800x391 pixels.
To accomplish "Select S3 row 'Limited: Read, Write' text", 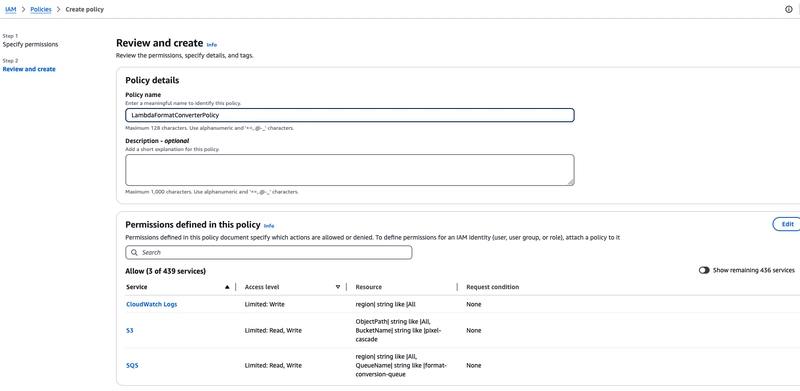I will (x=273, y=330).
